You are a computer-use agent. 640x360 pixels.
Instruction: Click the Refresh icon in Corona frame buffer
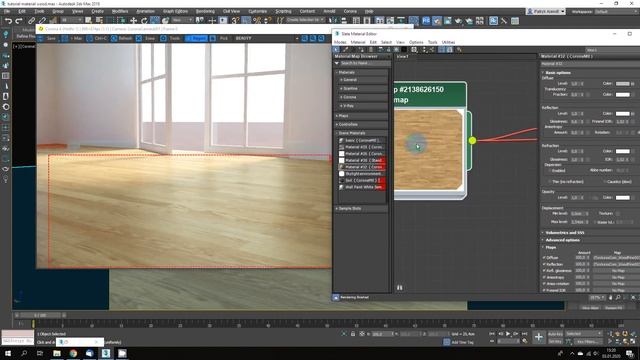(114, 38)
